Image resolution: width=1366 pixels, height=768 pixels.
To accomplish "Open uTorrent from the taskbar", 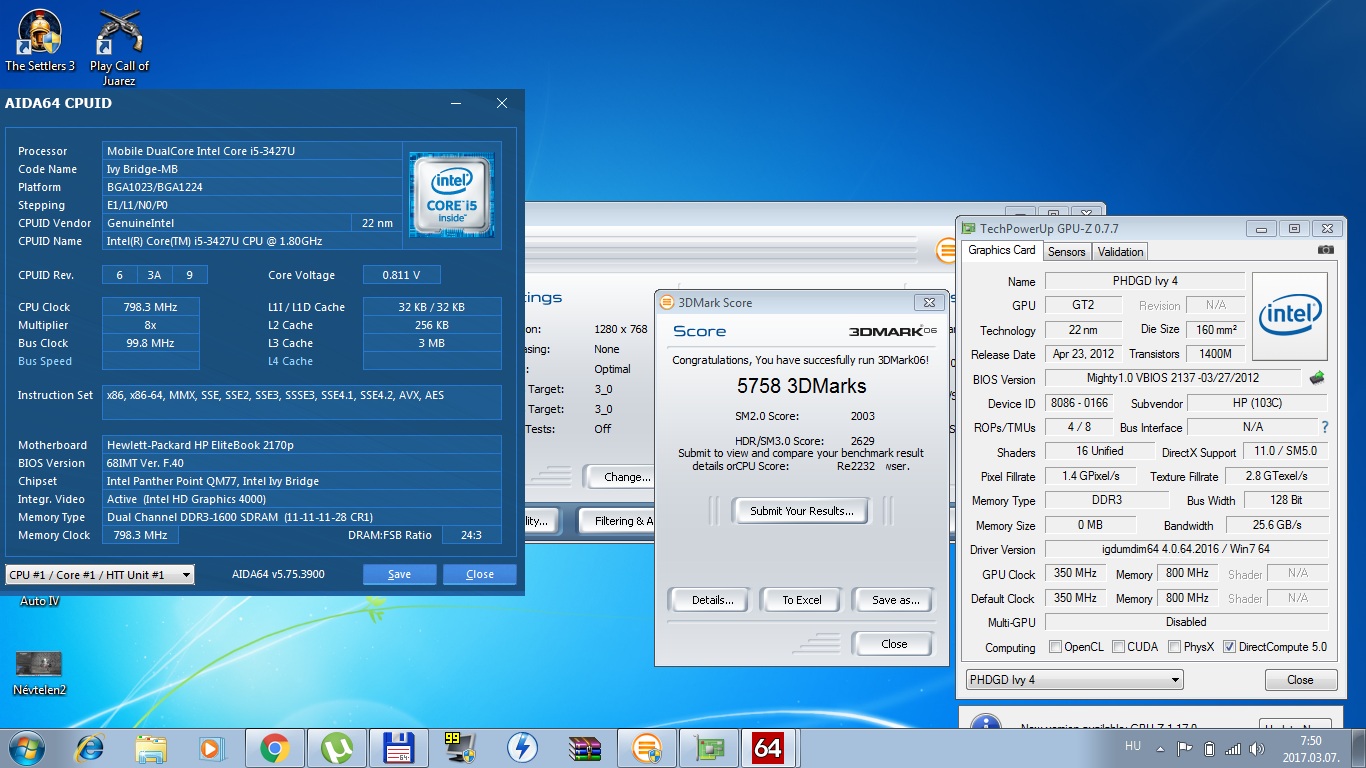I will (336, 748).
